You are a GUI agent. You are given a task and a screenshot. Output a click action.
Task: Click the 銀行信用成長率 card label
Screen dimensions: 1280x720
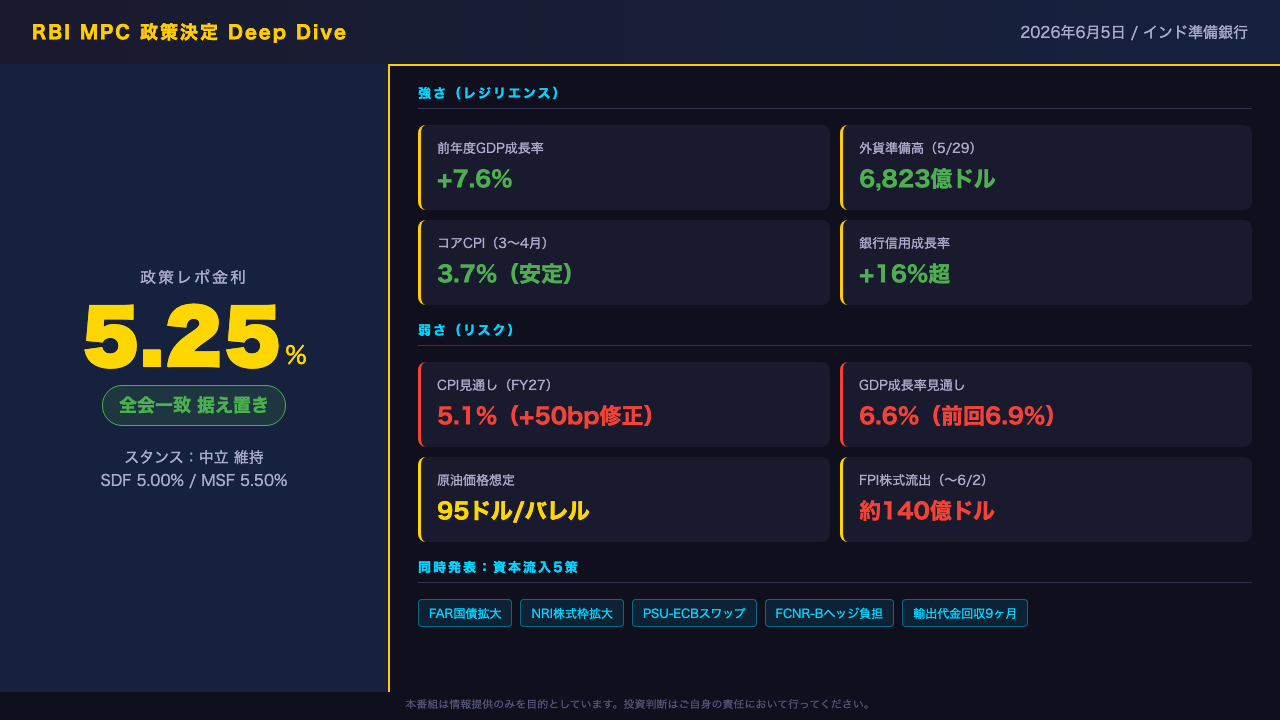click(904, 243)
